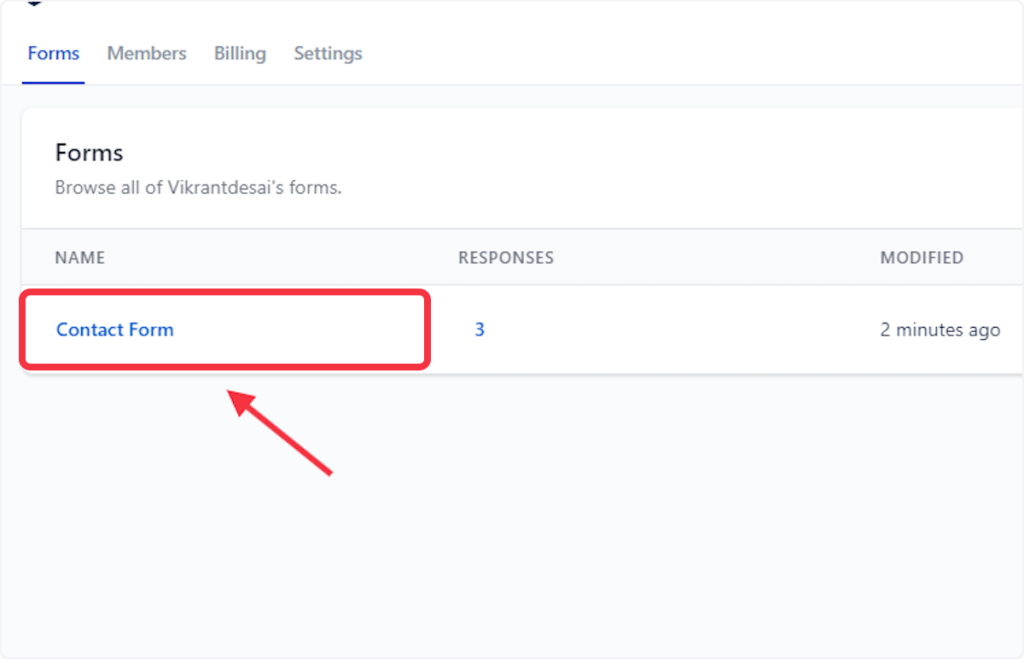Click header row gap between NAME and RESPONSES
The height and width of the screenshot is (659, 1024).
[x=280, y=258]
